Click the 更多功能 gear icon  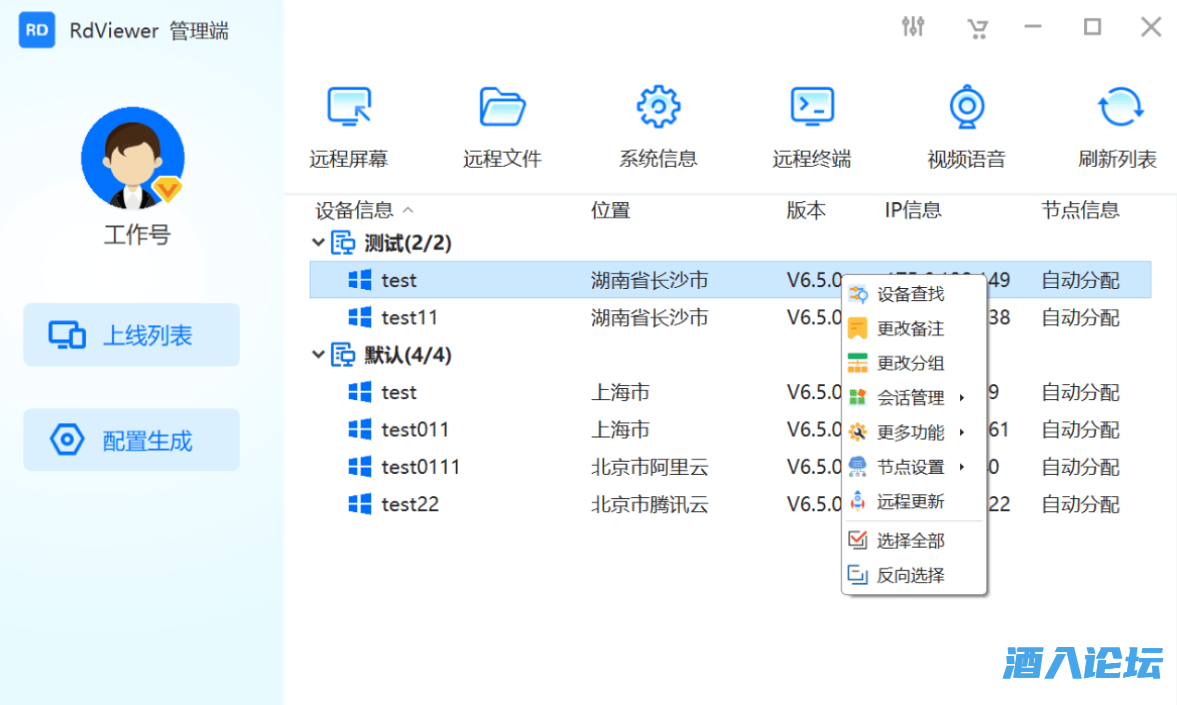(x=857, y=432)
